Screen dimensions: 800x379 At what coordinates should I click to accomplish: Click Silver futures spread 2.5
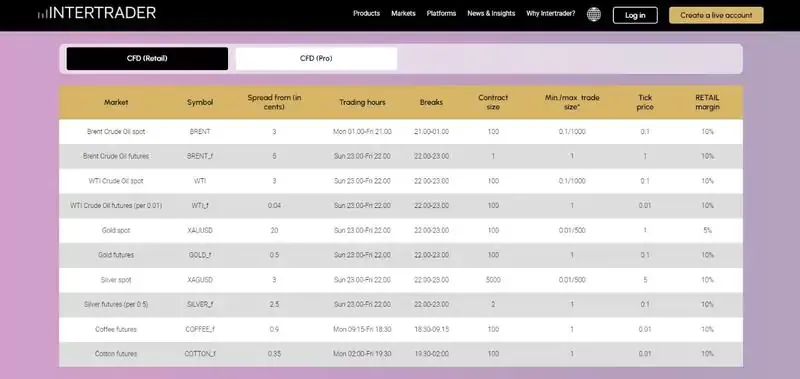click(x=274, y=305)
